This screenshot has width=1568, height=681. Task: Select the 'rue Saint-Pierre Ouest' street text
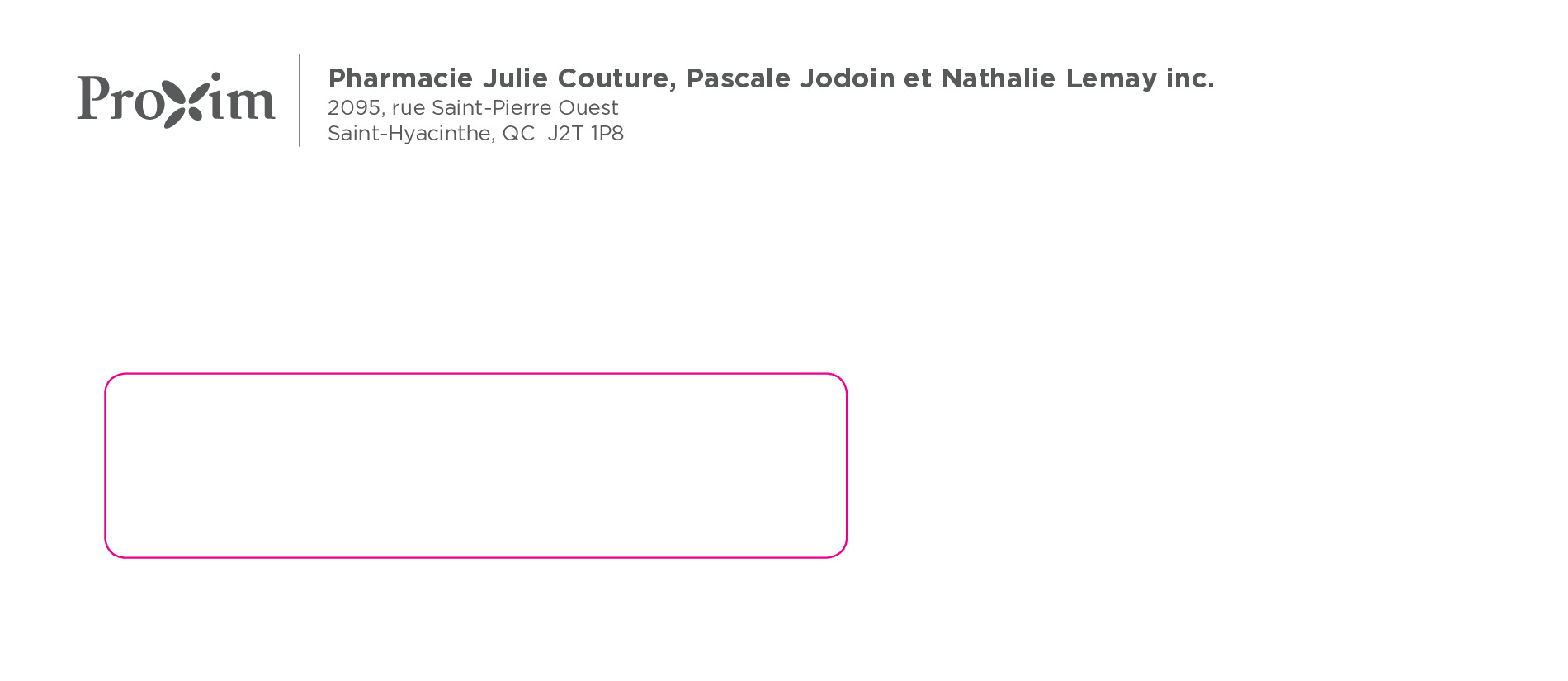point(504,108)
